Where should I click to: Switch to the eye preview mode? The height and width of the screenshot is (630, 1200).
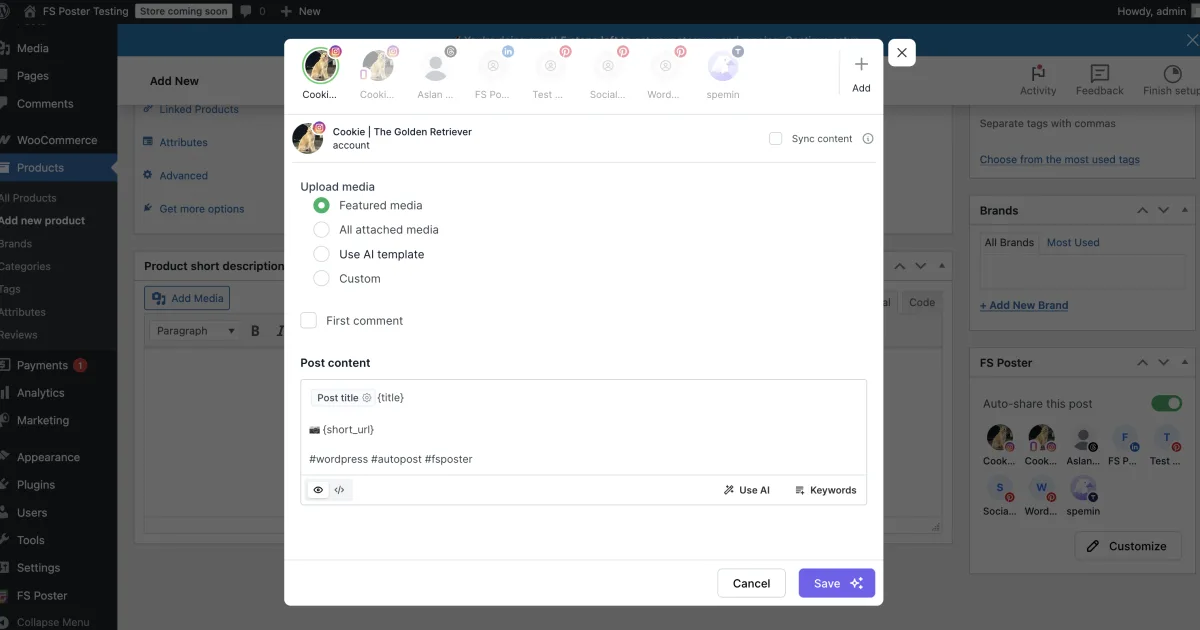point(318,490)
